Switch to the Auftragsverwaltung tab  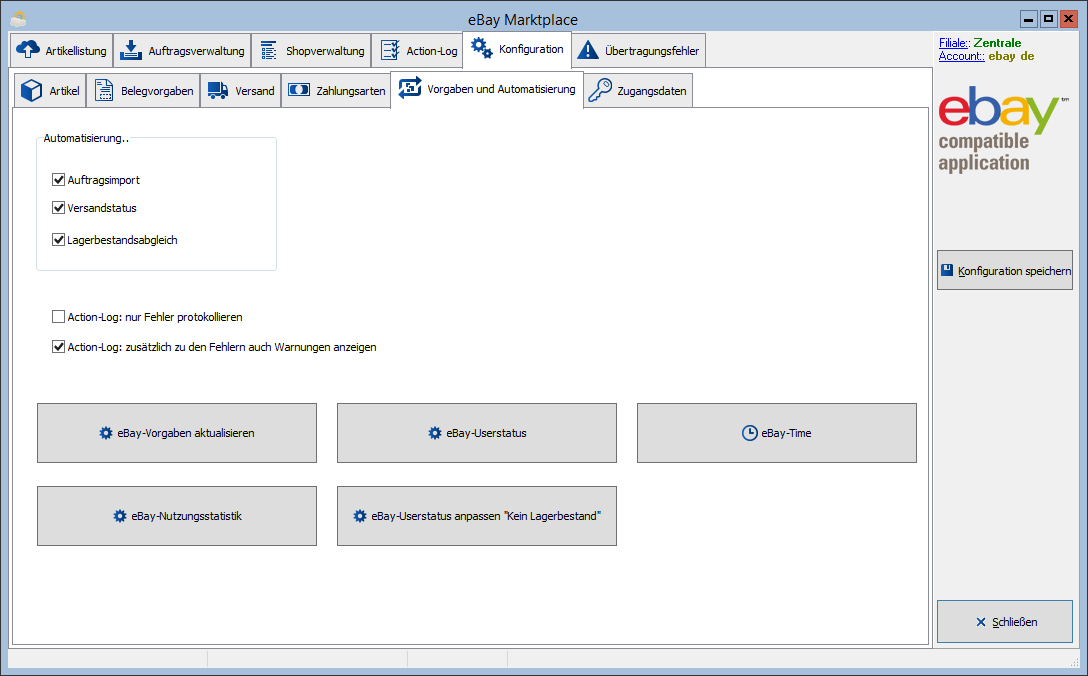(x=182, y=51)
